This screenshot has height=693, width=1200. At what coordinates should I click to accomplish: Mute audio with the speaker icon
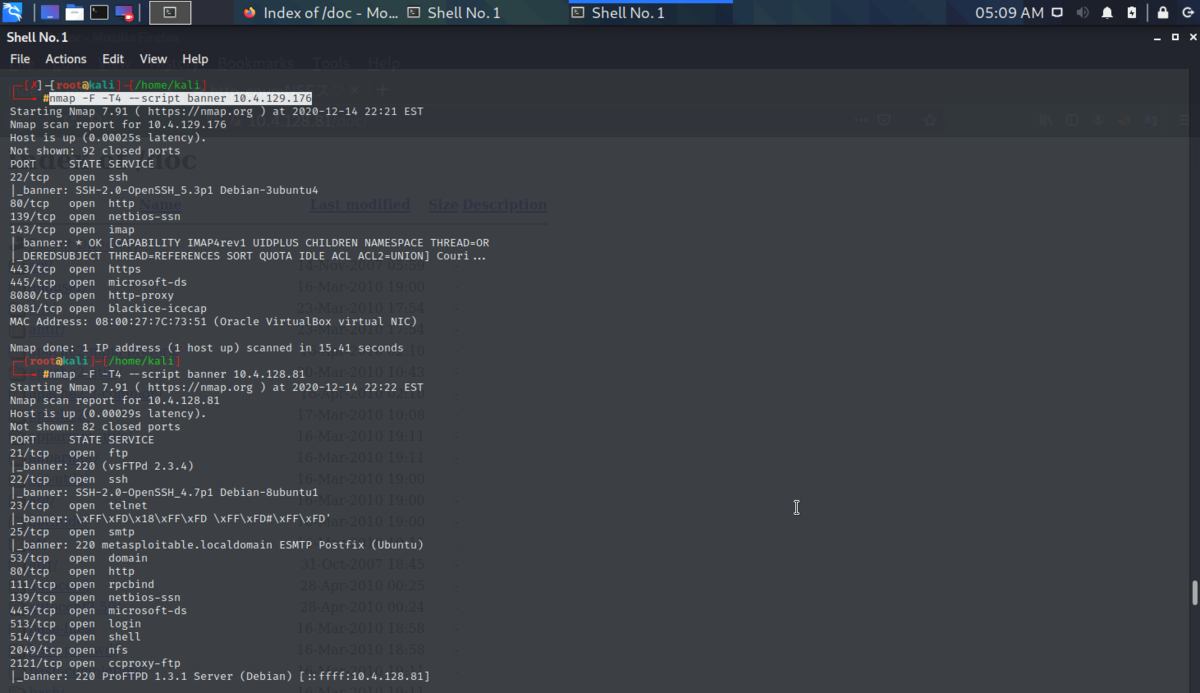coord(1083,13)
